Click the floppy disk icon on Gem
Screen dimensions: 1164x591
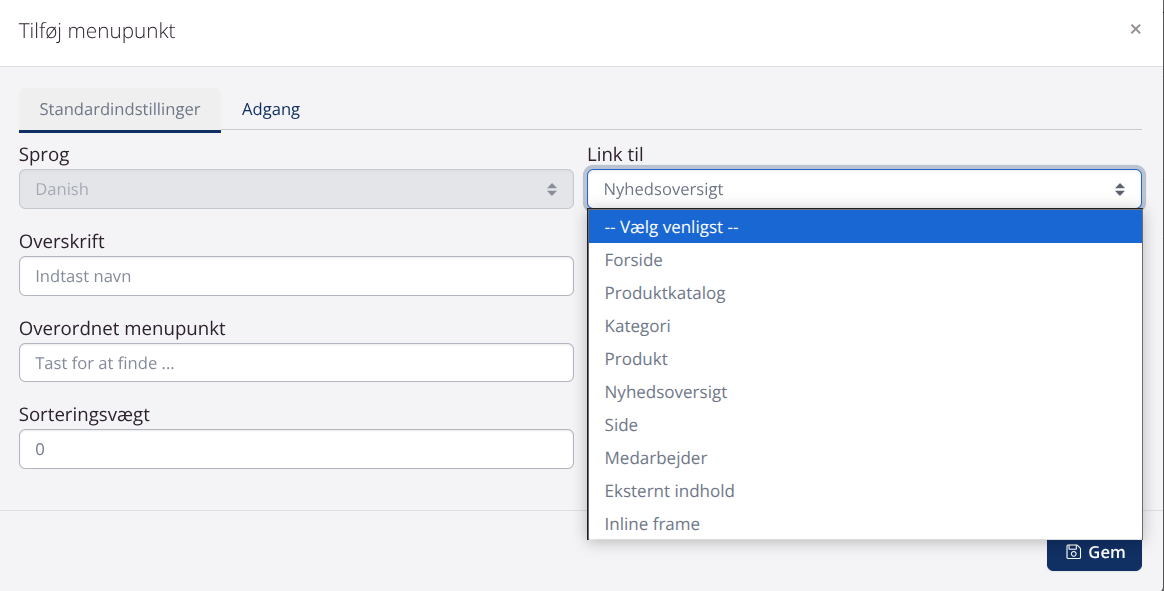pos(1073,552)
